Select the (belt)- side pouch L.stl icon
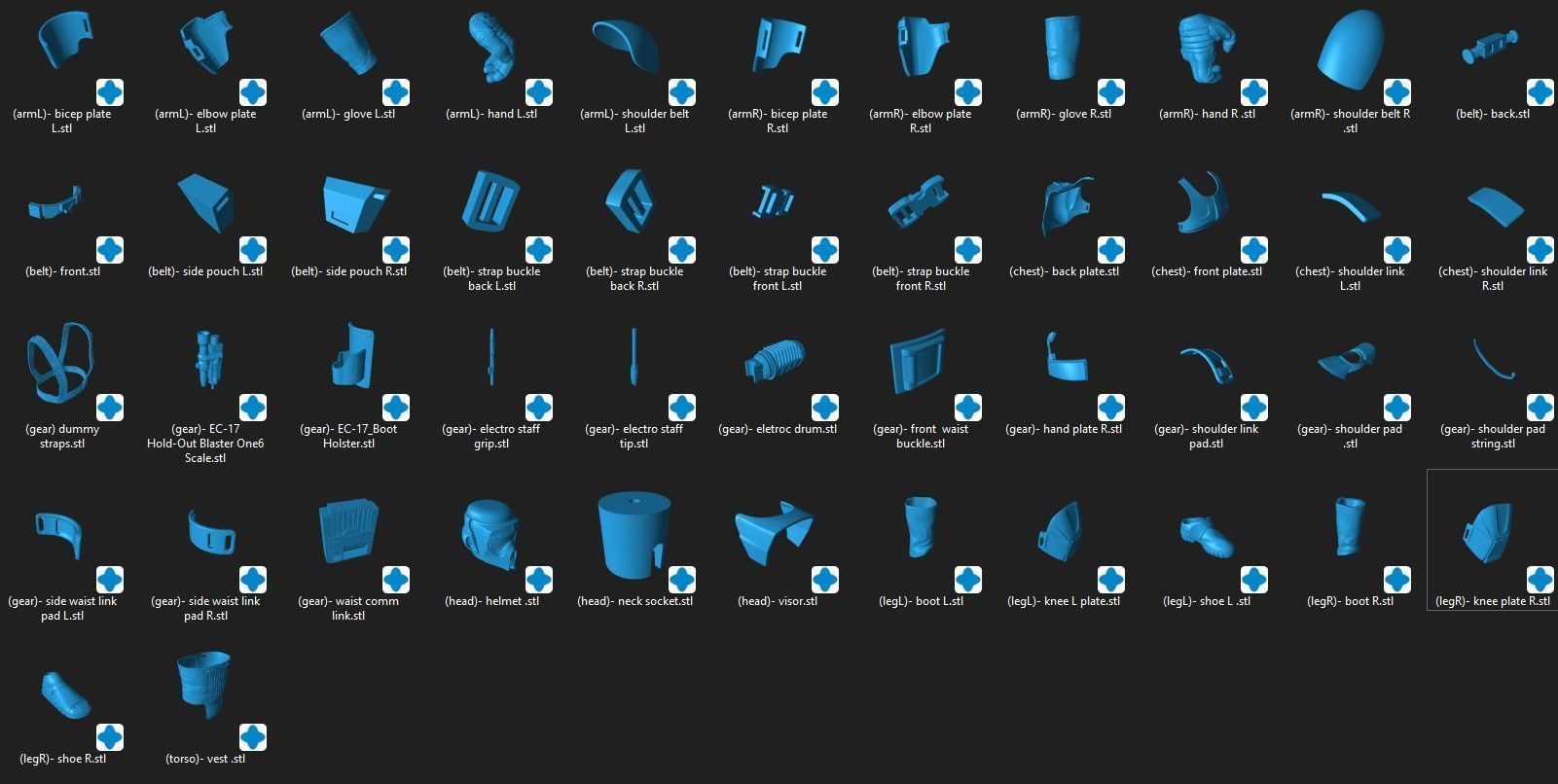1558x784 pixels. tap(205, 204)
